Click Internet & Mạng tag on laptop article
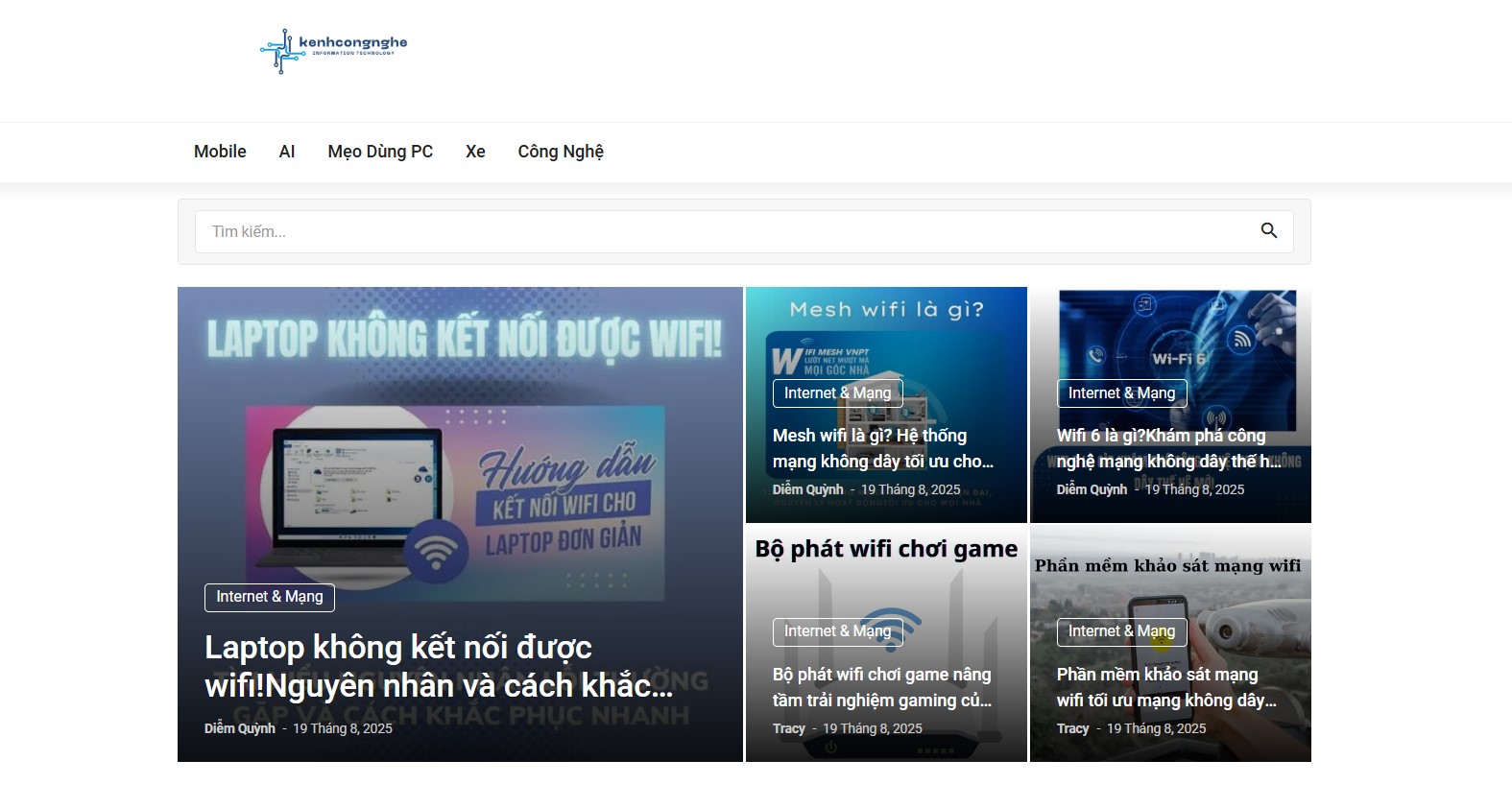The width and height of the screenshot is (1512, 808). (x=270, y=597)
